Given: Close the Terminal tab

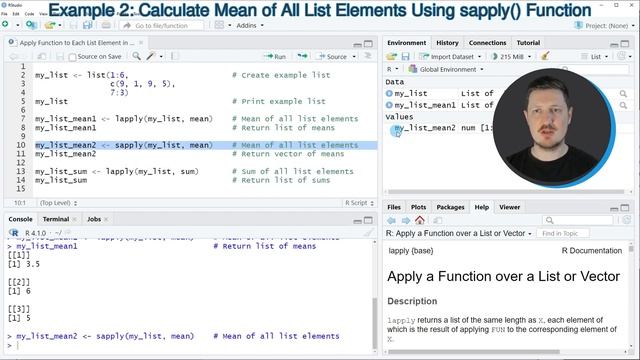Looking at the screenshot, I should click(74, 219).
